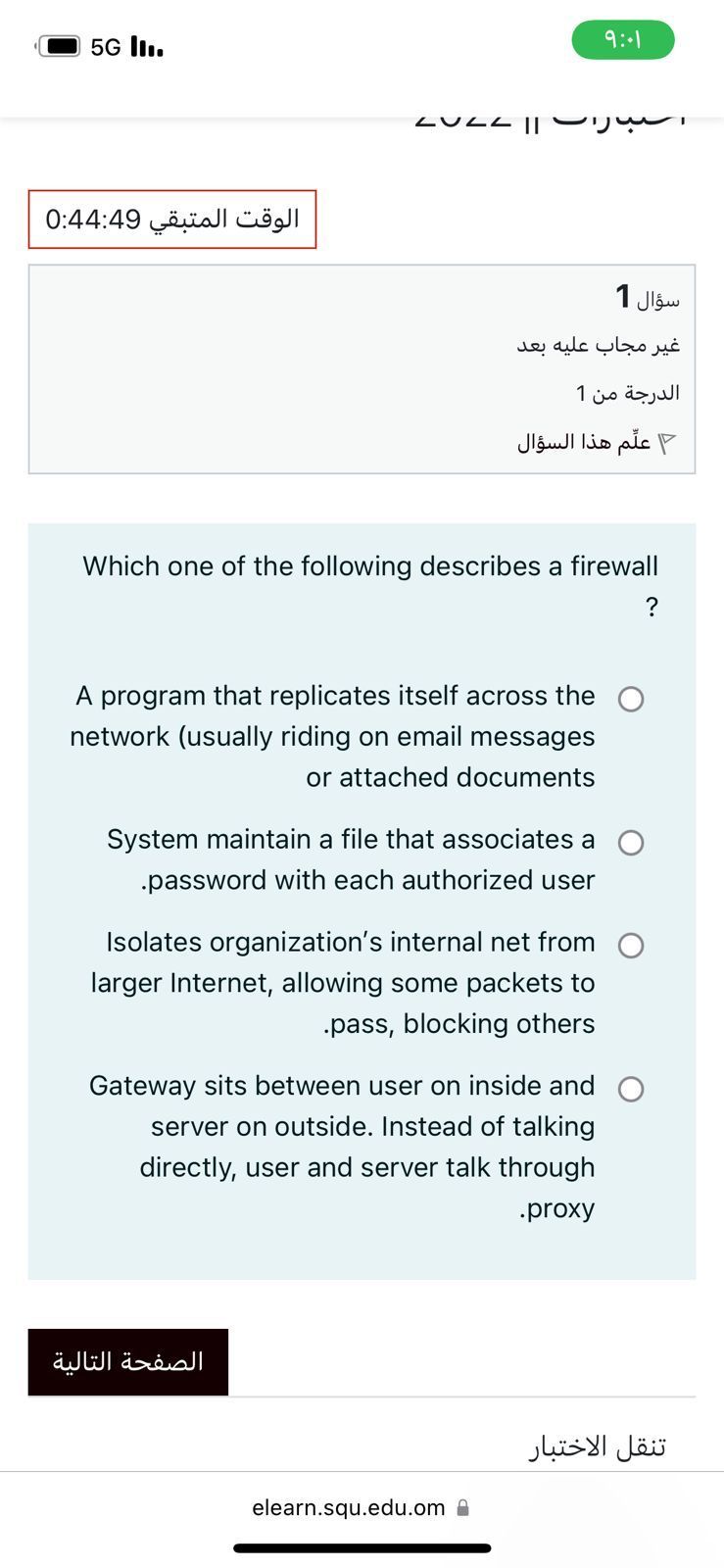Click the الوقت المتبقي remaining time box

coord(172,220)
